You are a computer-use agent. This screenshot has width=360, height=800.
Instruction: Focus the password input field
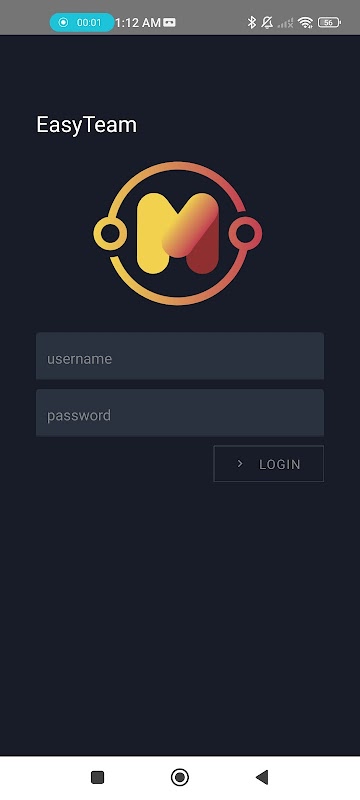point(180,413)
